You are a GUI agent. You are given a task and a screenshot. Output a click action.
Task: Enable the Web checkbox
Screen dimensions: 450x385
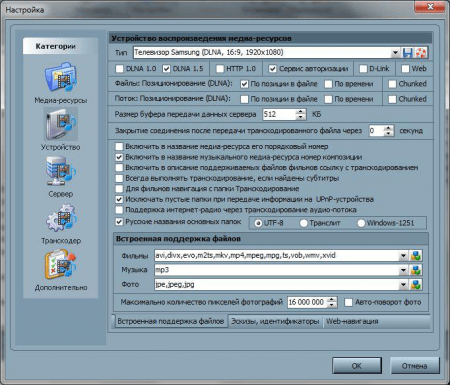tap(405, 69)
